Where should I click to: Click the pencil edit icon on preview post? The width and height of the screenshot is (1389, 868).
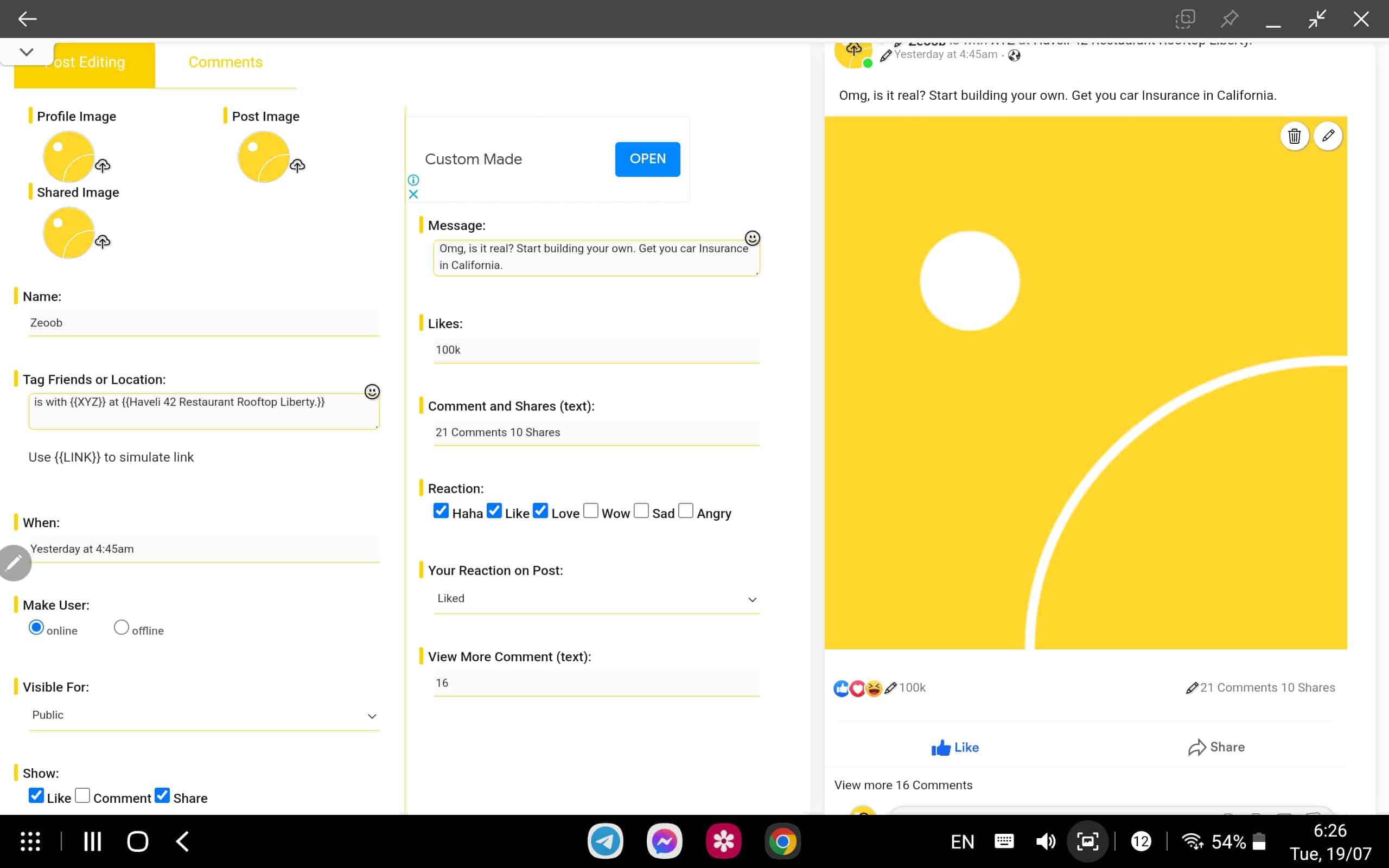(1329, 135)
